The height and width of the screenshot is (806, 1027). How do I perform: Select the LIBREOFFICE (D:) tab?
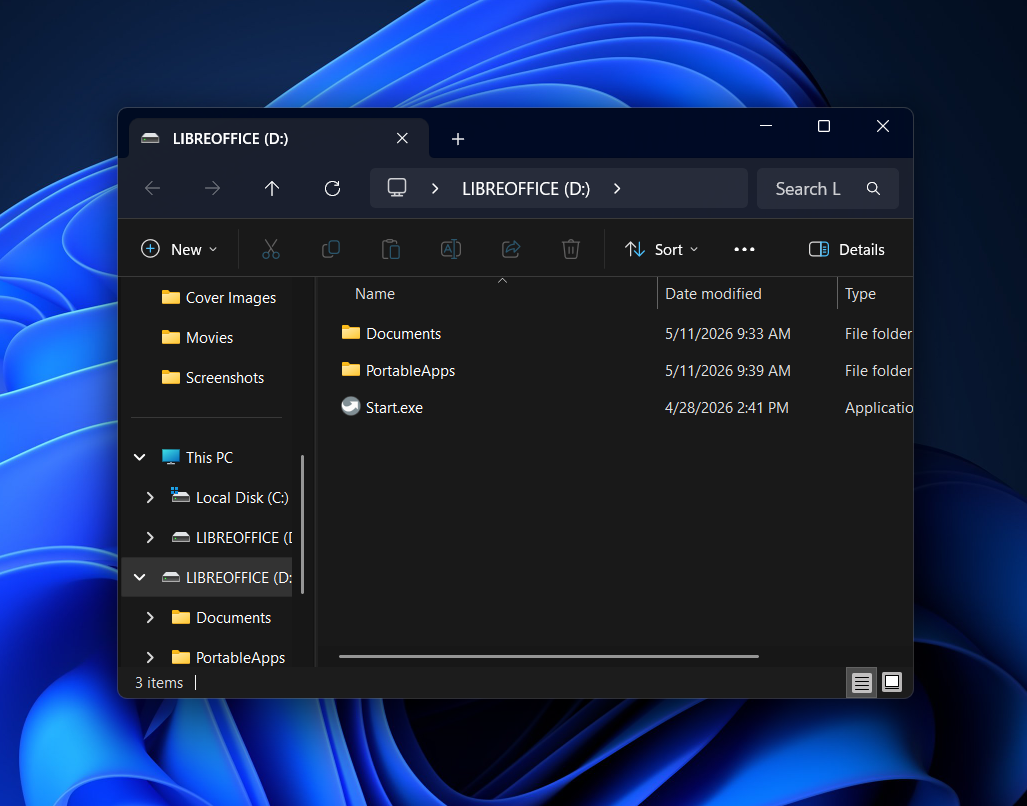(279, 138)
